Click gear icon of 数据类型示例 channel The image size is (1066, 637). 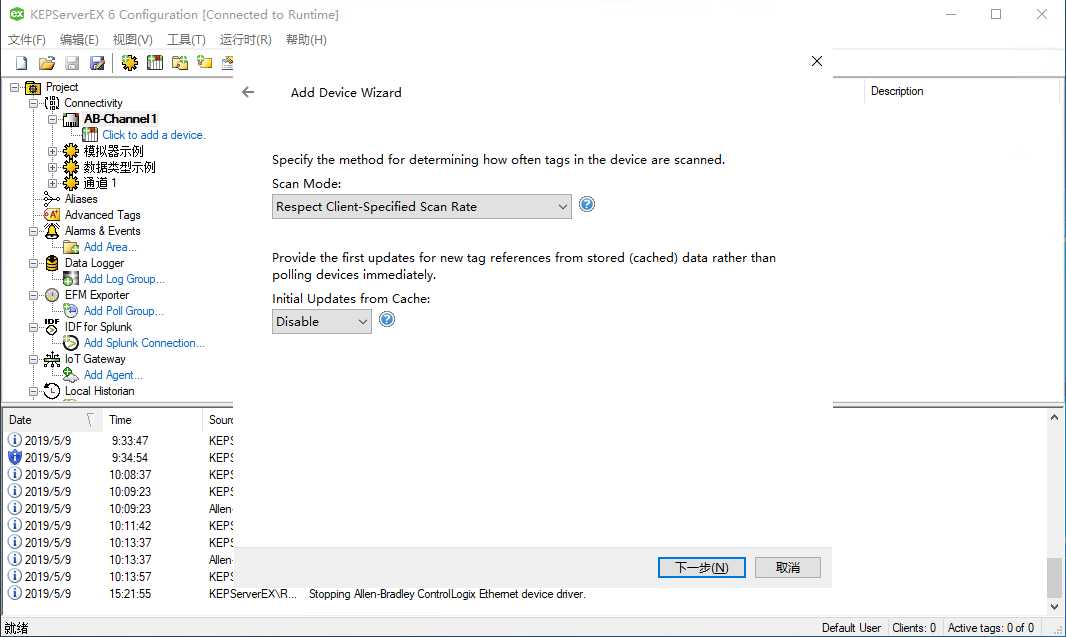[x=71, y=167]
